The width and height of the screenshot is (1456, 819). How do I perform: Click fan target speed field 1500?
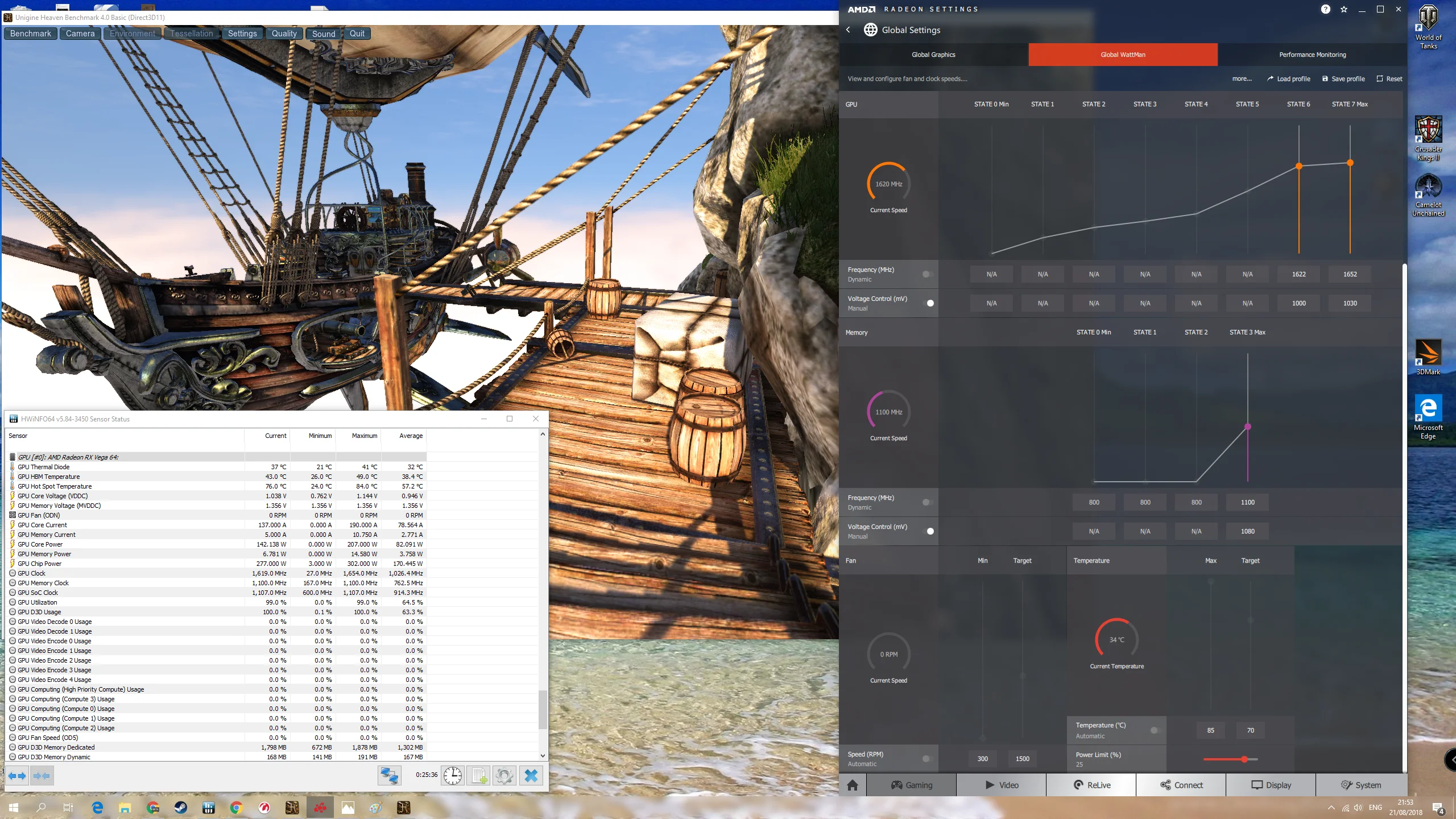pyautogui.click(x=1023, y=759)
